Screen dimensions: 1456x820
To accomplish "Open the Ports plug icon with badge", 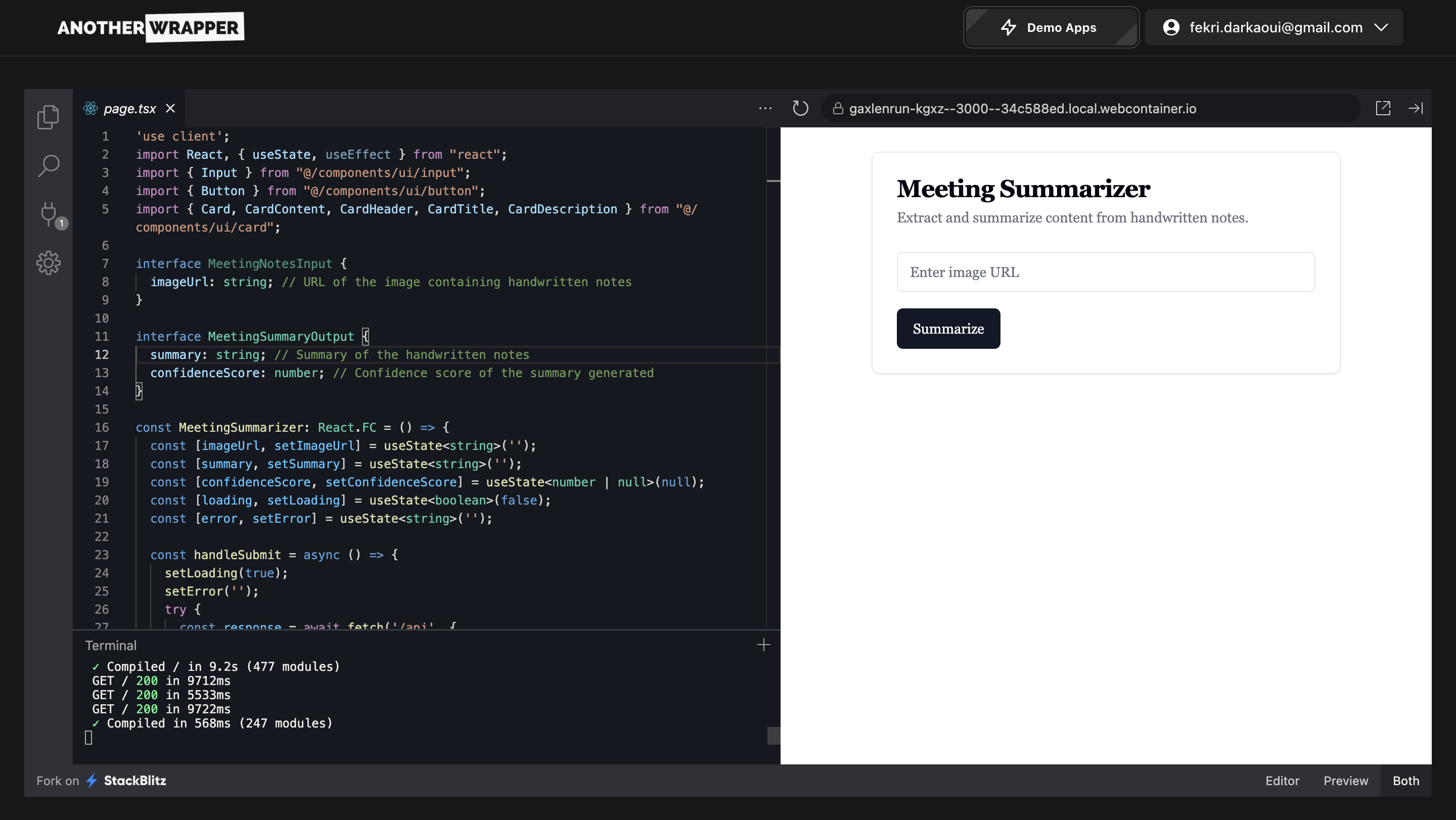I will tap(50, 214).
